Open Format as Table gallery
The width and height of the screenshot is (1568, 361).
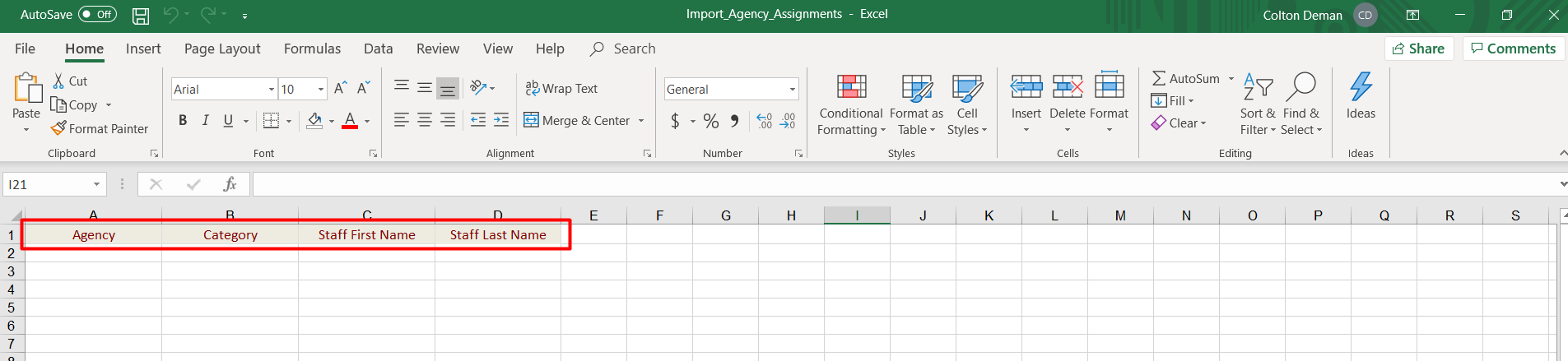[916, 104]
